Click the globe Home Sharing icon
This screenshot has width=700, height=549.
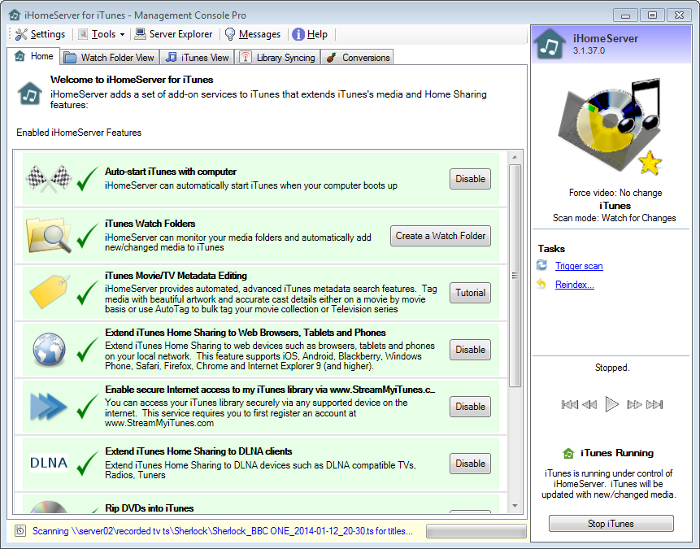click(49, 349)
